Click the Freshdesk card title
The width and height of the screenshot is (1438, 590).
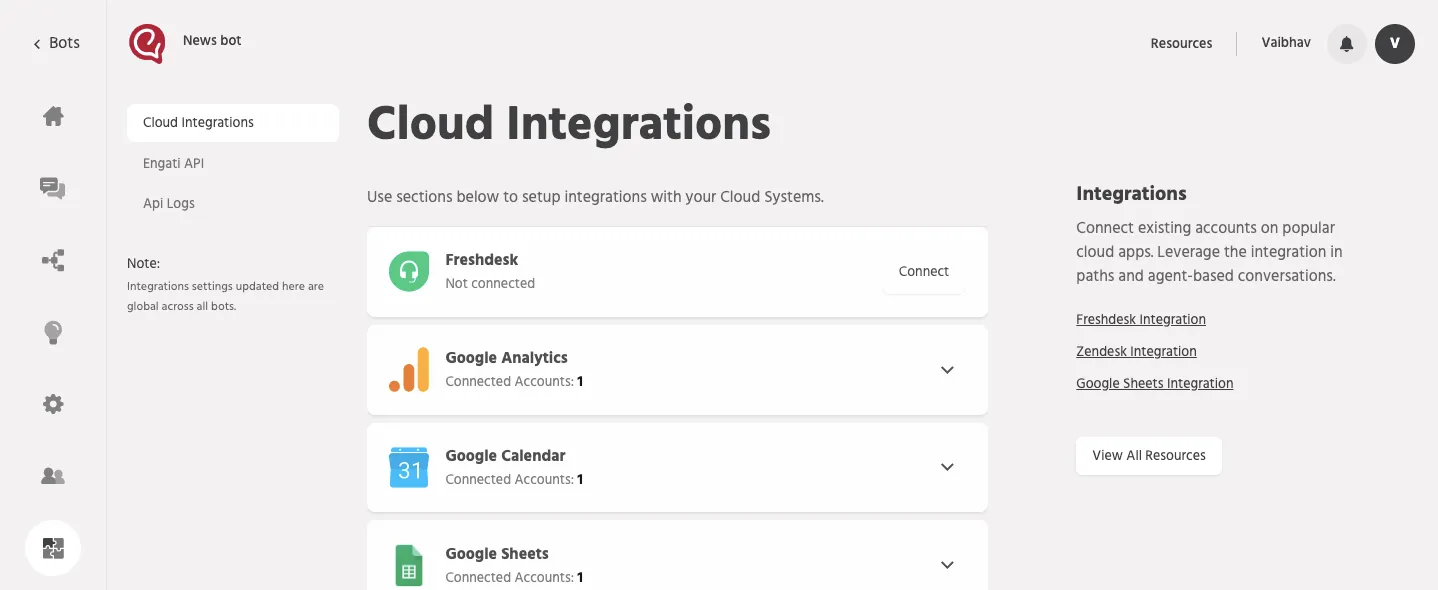(482, 259)
